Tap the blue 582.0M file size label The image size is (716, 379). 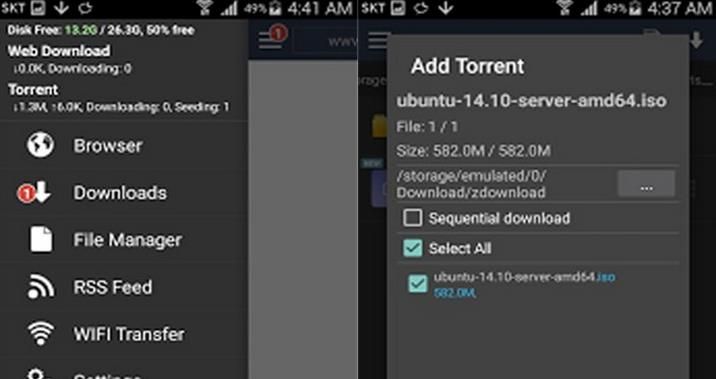pos(455,293)
